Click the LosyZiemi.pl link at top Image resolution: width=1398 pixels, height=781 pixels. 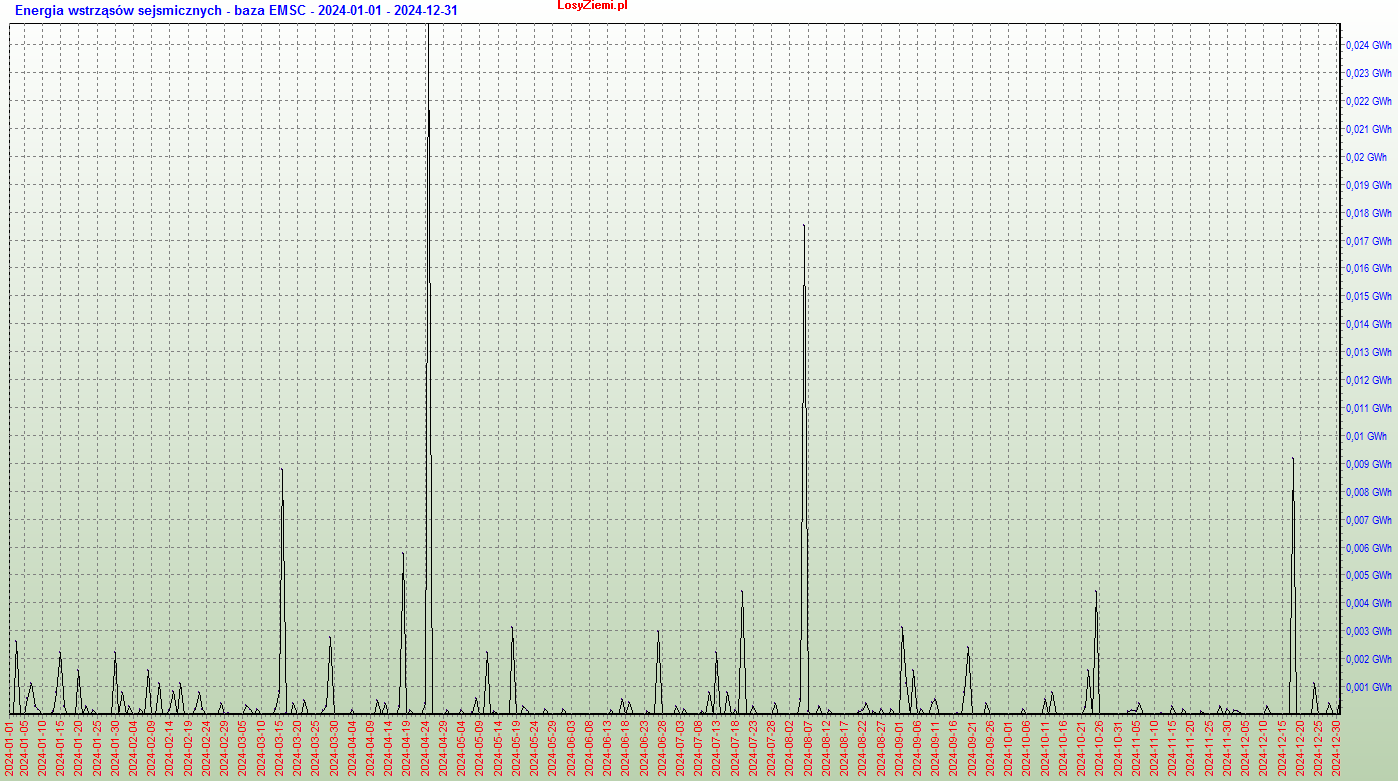coord(592,6)
